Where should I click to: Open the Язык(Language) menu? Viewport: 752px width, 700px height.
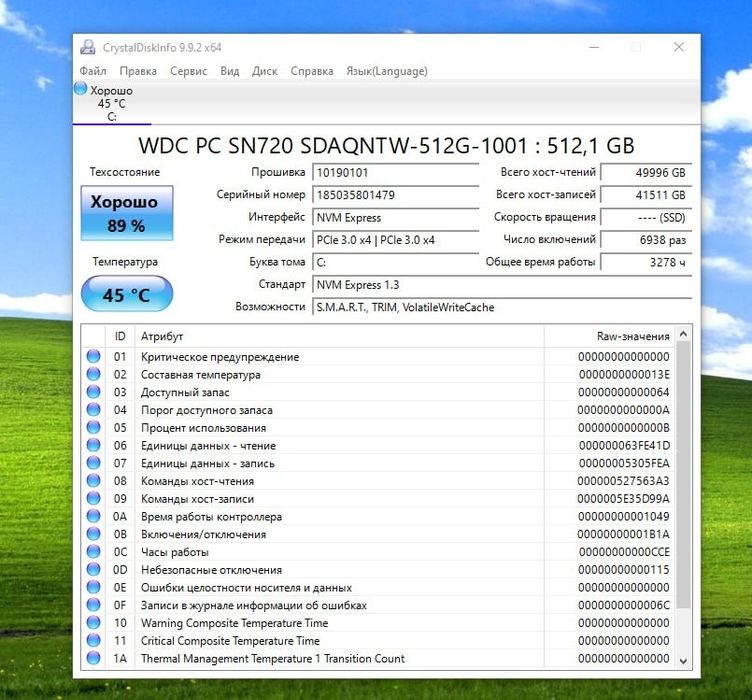point(387,71)
